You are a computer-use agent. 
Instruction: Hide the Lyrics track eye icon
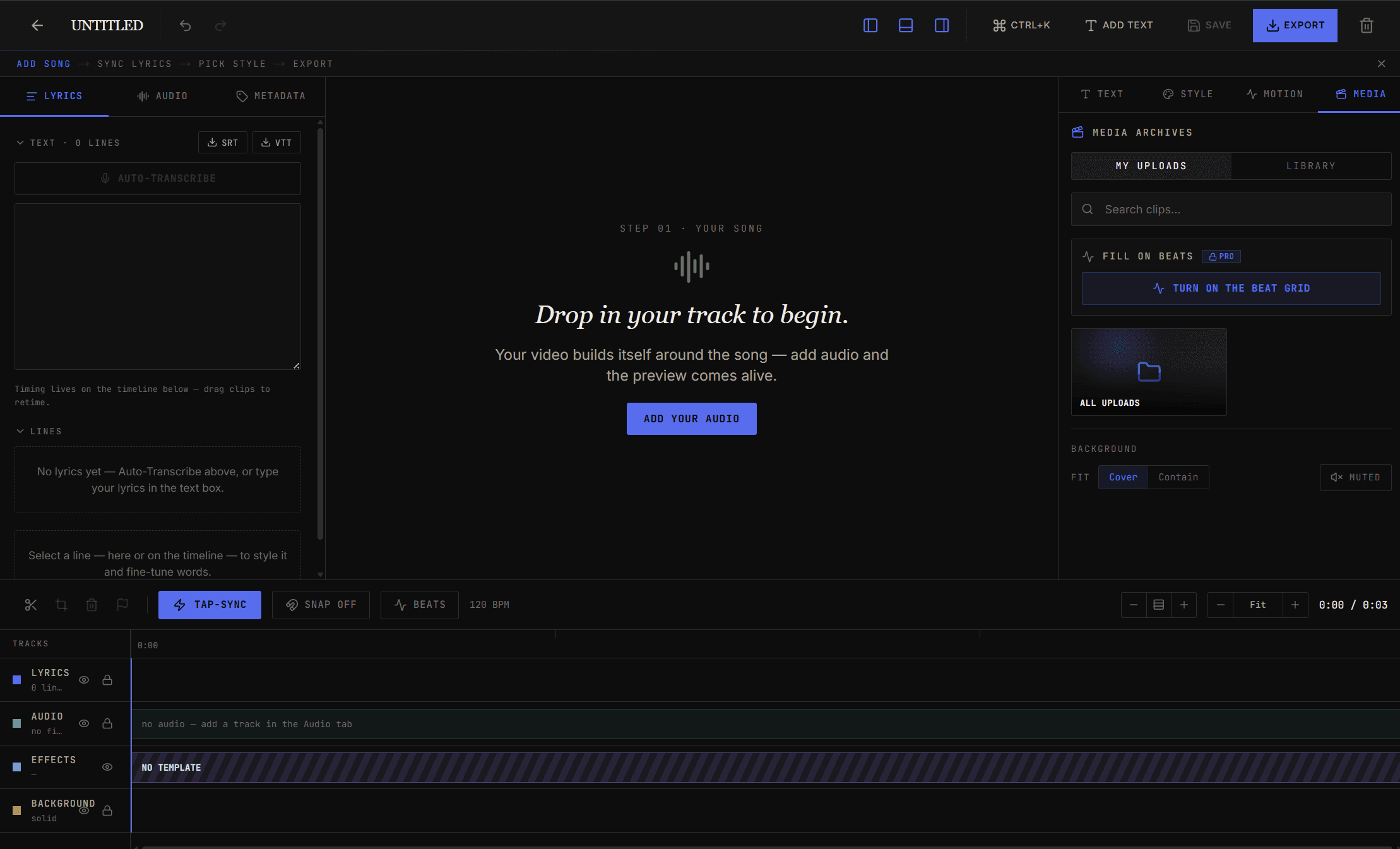point(84,680)
